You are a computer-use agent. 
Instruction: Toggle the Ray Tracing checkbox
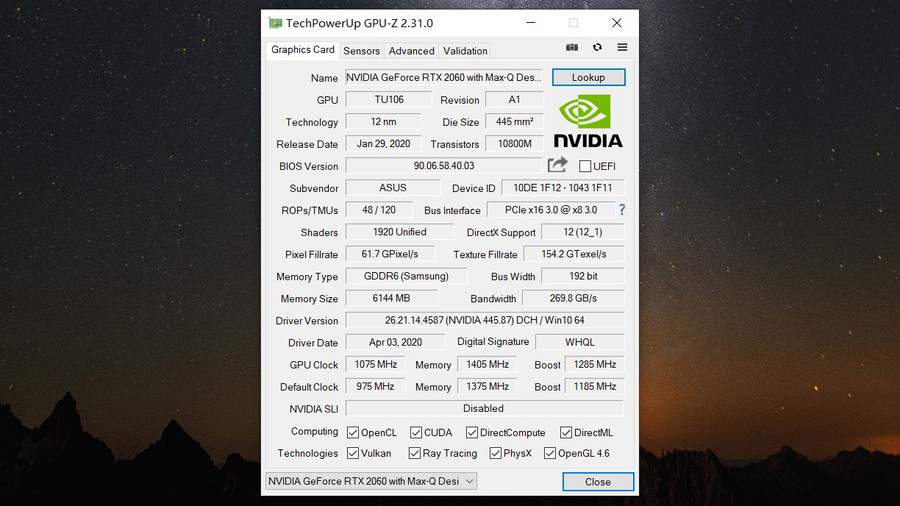click(x=415, y=454)
